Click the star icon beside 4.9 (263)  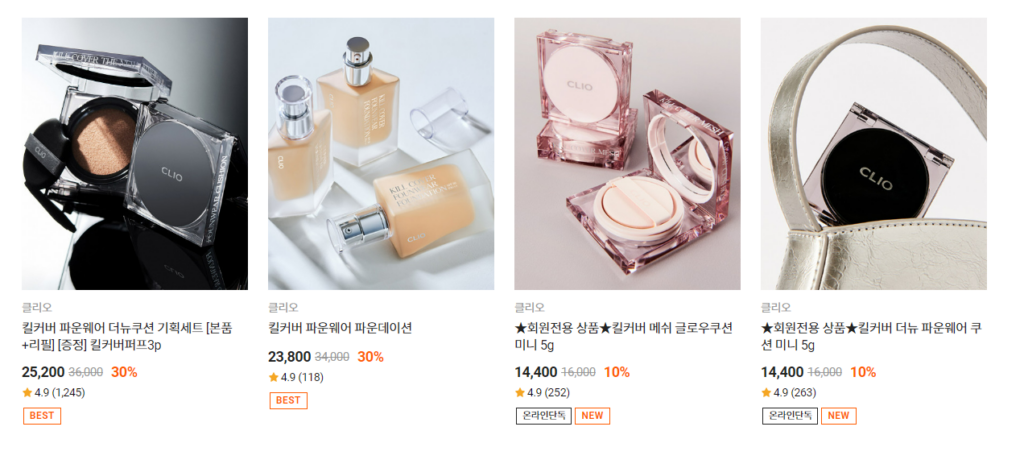[x=765, y=393]
